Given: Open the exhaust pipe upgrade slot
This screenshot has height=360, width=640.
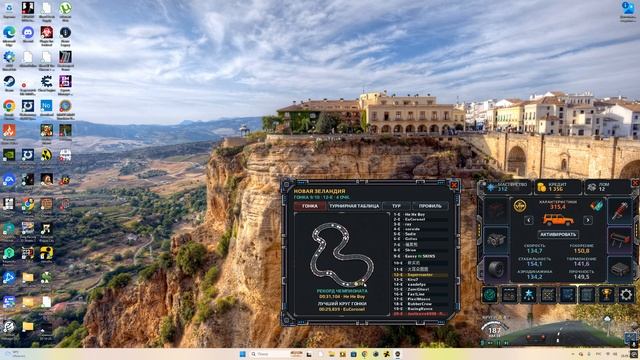Looking at the screenshot, I should (620, 240).
